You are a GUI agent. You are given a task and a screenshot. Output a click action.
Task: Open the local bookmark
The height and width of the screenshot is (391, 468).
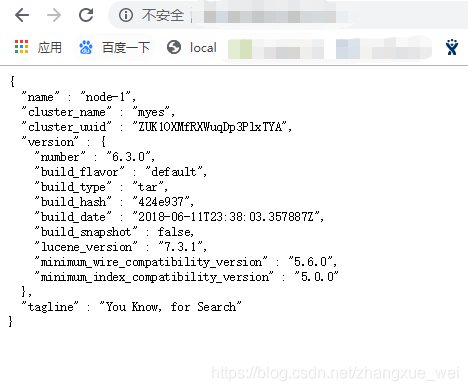click(x=203, y=48)
